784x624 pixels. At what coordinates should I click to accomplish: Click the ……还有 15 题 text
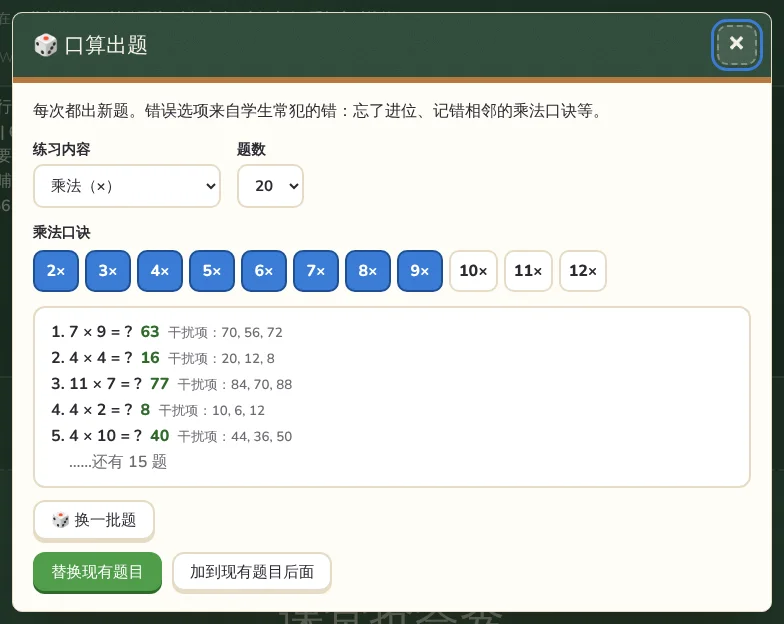(x=118, y=462)
